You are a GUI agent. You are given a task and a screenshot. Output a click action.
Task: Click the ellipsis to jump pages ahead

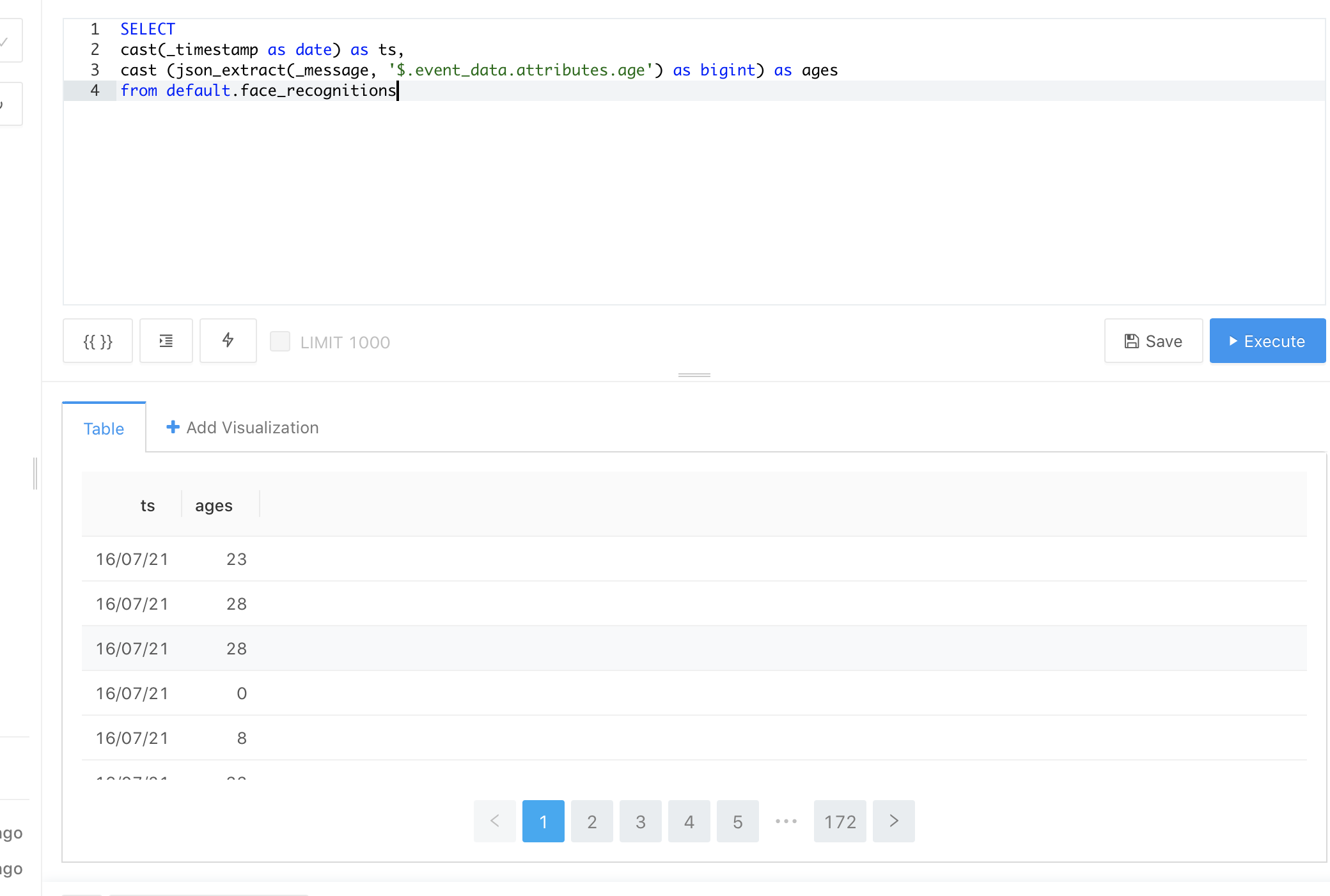(786, 821)
